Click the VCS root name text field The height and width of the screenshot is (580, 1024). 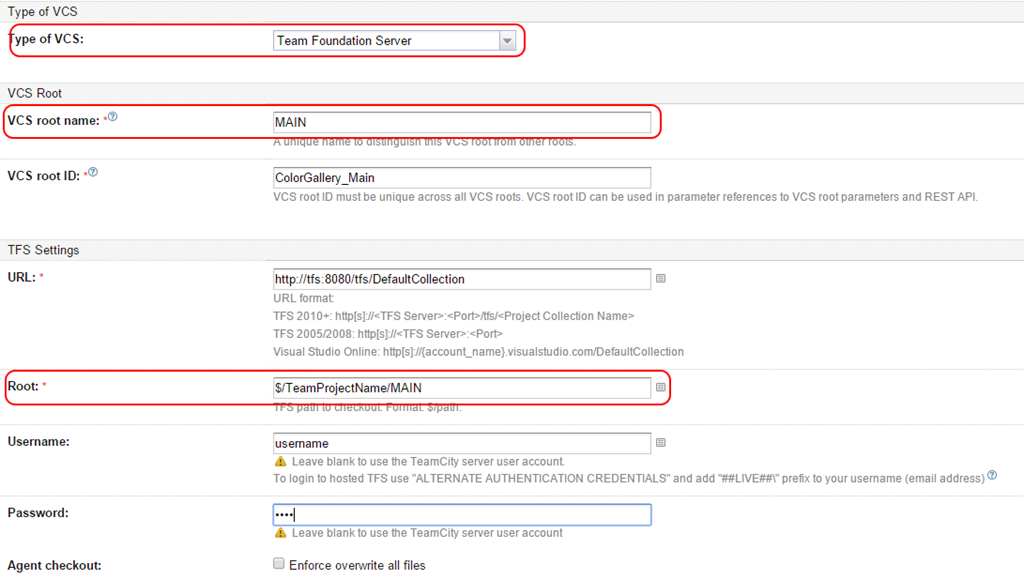click(x=462, y=122)
